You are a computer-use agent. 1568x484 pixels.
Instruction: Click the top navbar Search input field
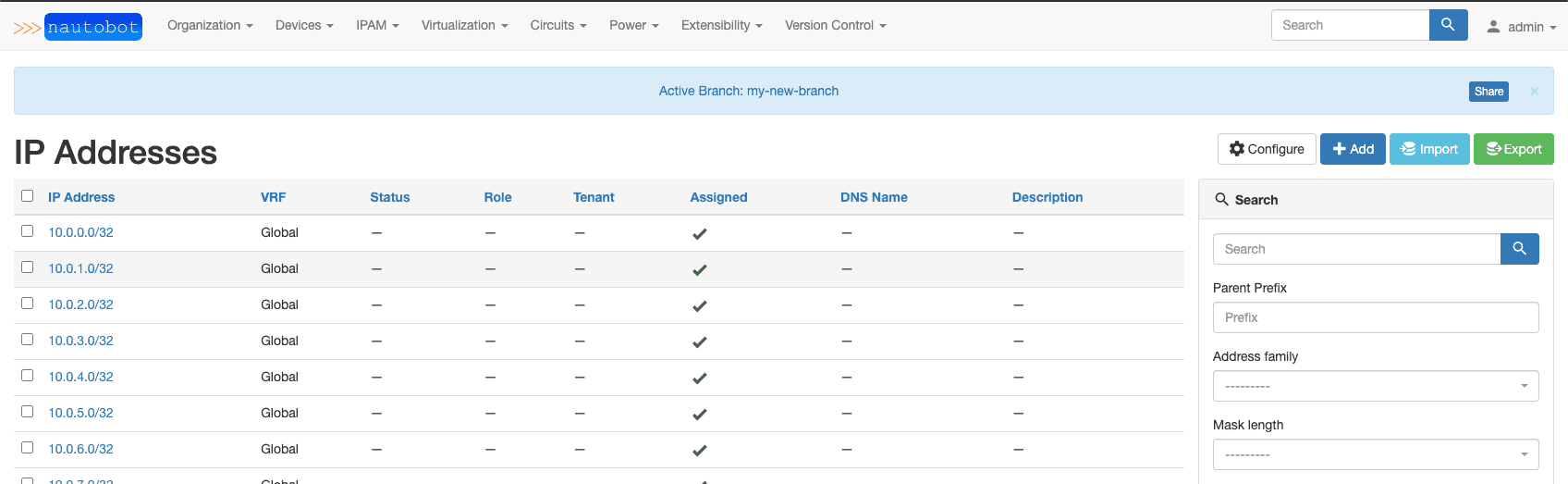click(x=1351, y=25)
